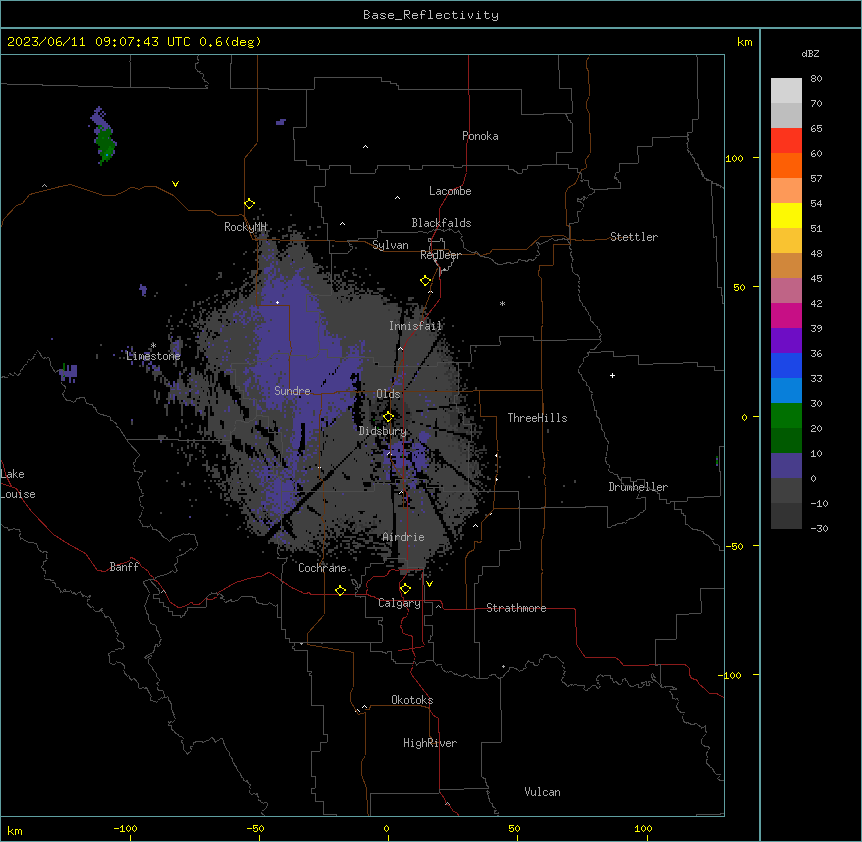The image size is (862, 842).
Task: Click the Lacombe label
Action: [x=450, y=191]
